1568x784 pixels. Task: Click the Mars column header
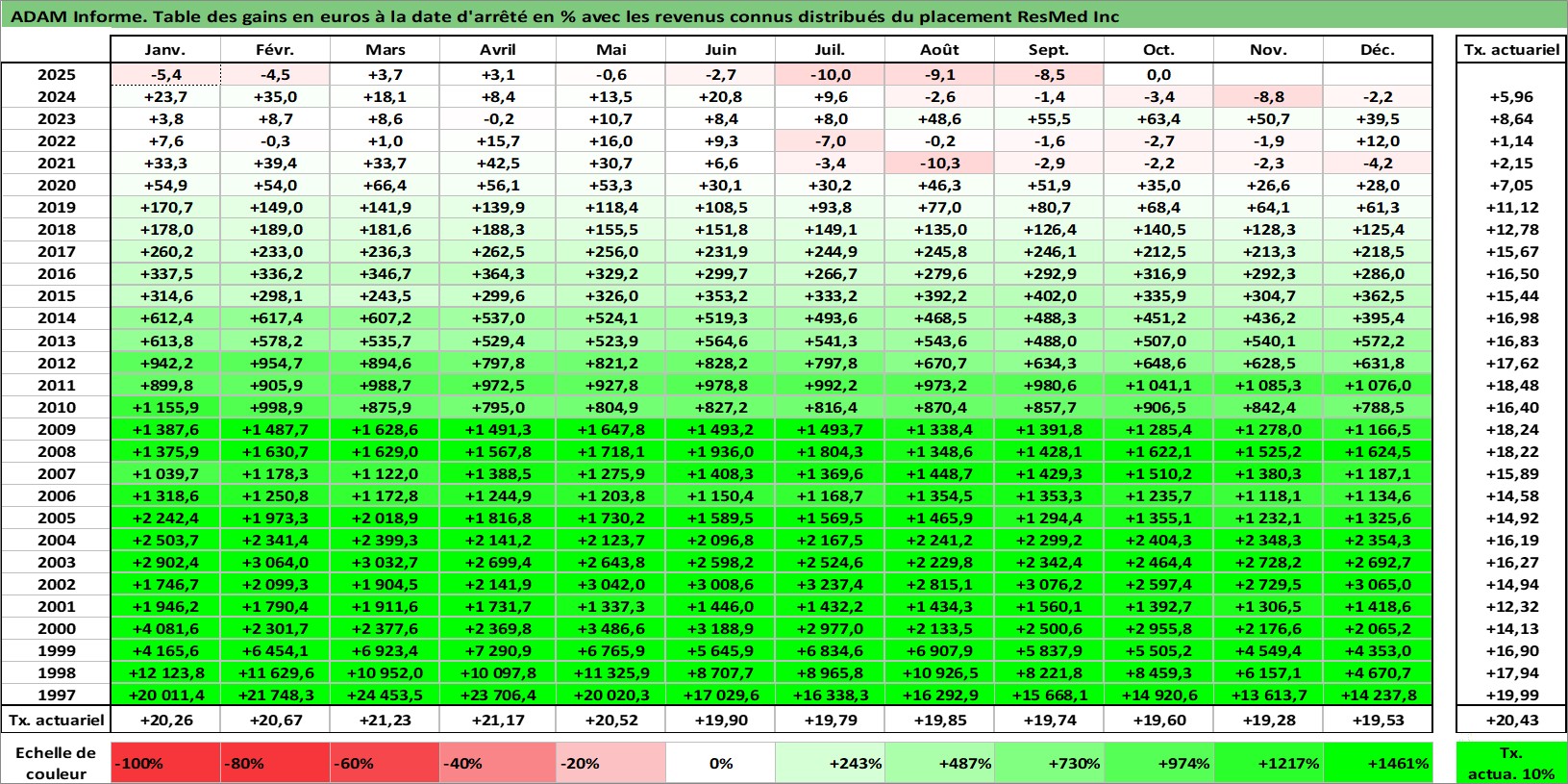pyautogui.click(x=386, y=49)
